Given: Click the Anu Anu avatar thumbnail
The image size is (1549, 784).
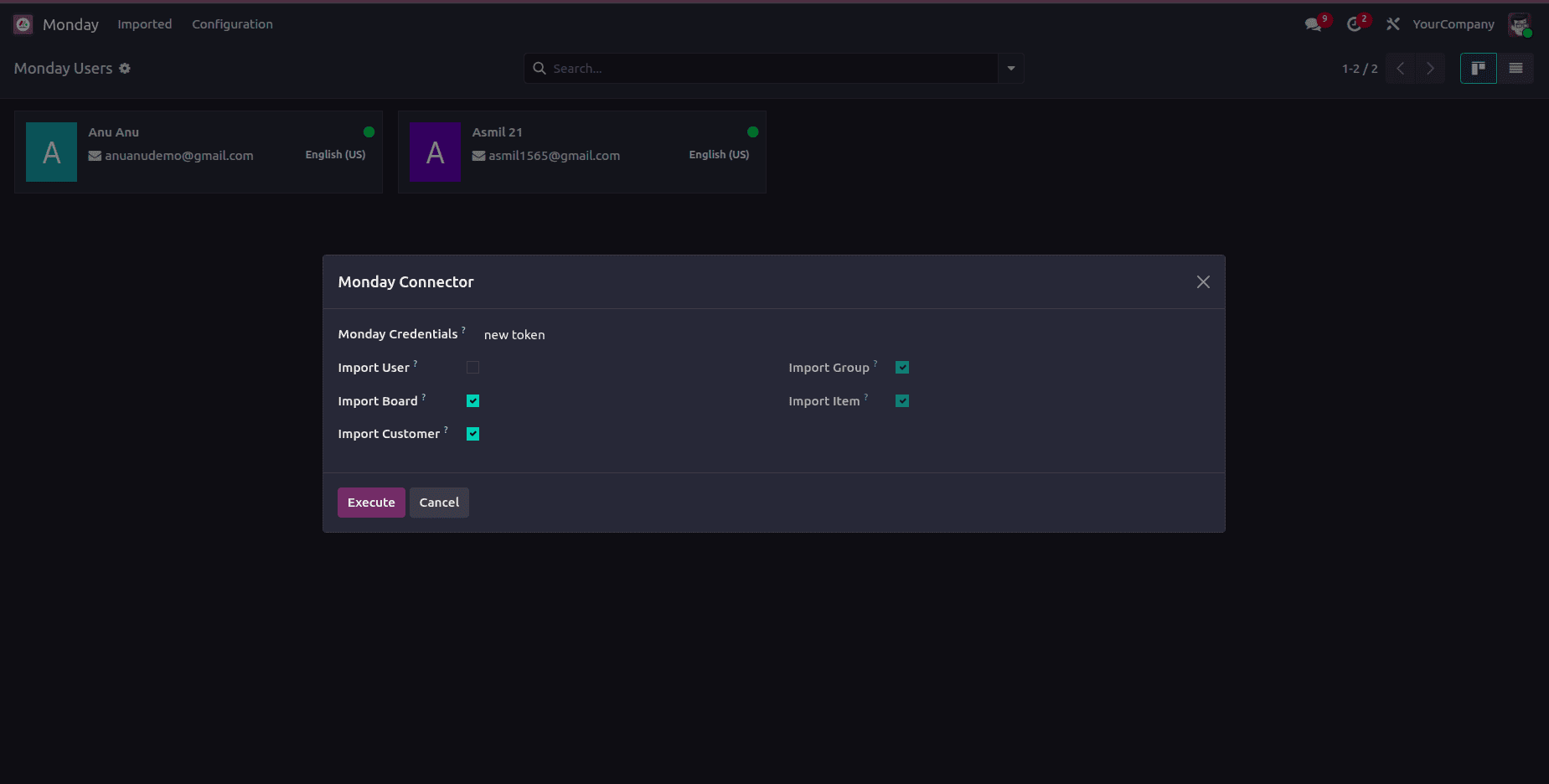Looking at the screenshot, I should (x=51, y=152).
